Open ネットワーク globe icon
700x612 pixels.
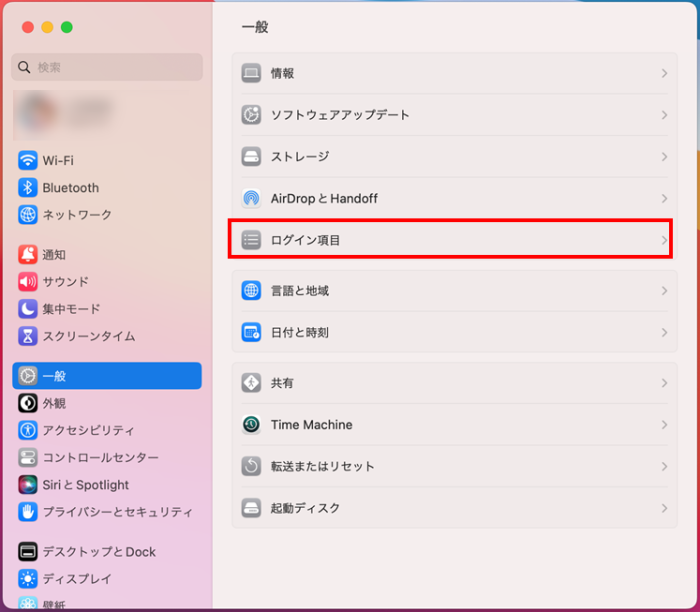(27, 215)
